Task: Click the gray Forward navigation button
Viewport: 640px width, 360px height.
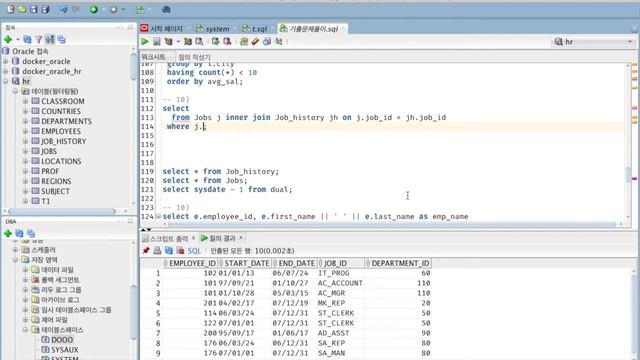Action: point(113,9)
